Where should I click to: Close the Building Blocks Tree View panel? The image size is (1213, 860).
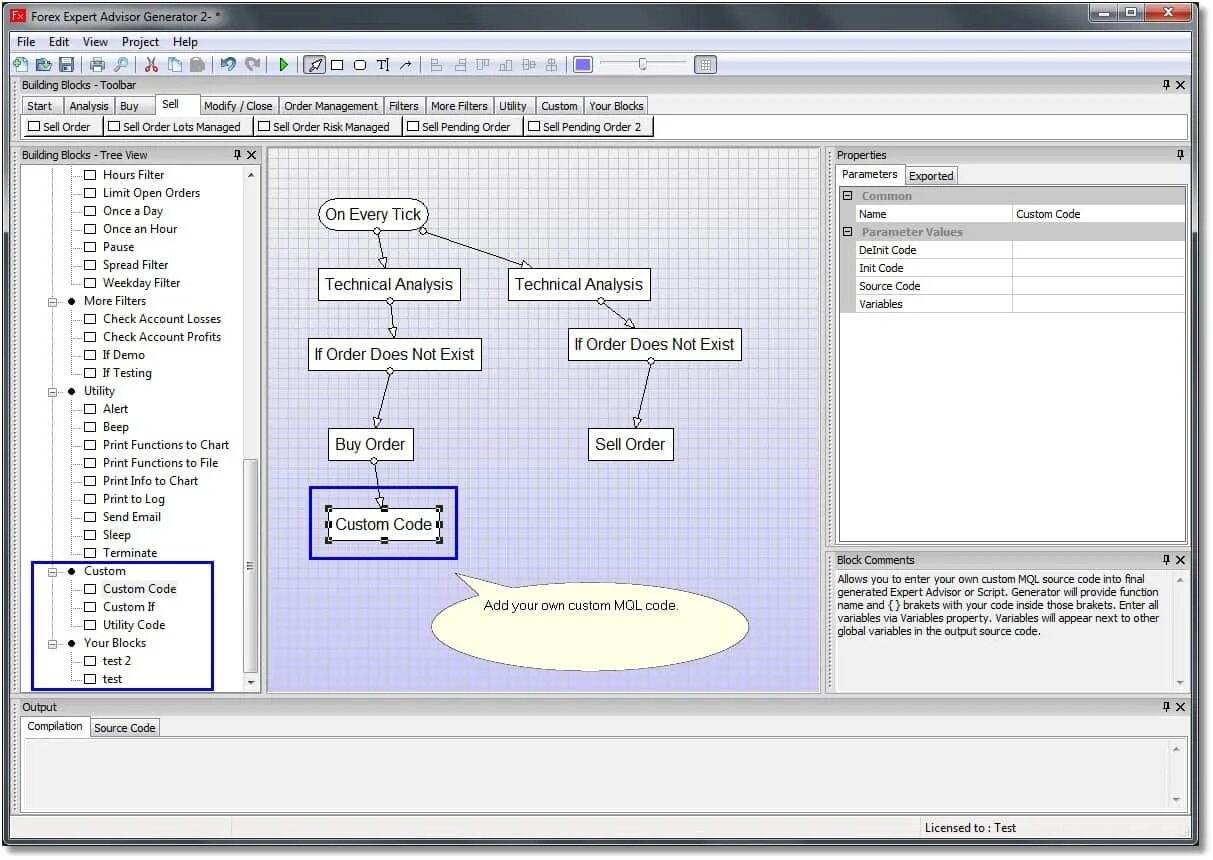(x=251, y=155)
